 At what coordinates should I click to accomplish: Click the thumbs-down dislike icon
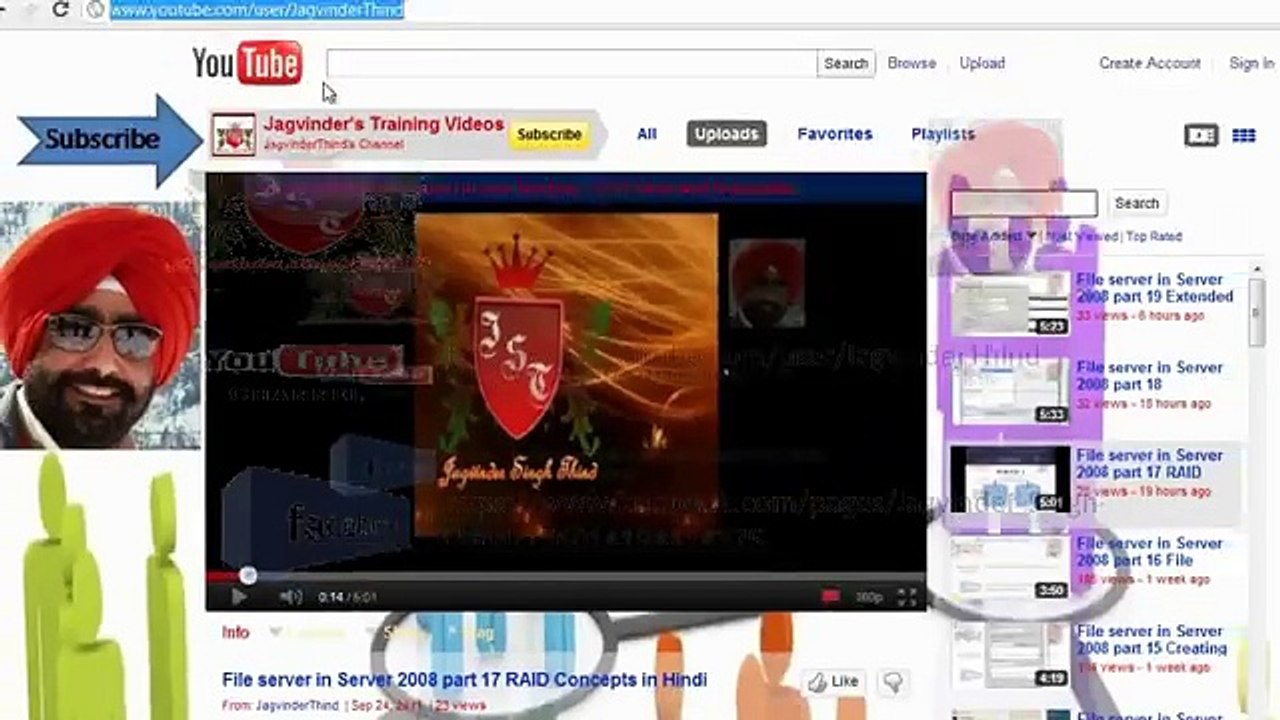[x=892, y=682]
